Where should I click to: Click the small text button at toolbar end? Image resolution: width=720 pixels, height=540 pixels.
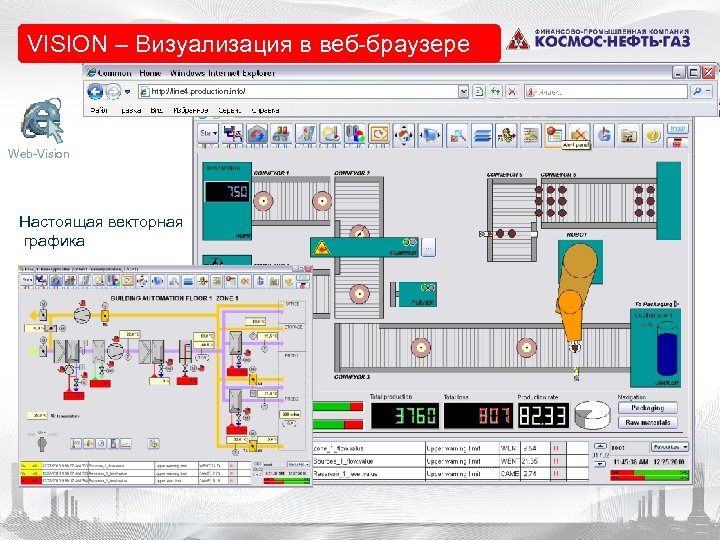click(678, 128)
